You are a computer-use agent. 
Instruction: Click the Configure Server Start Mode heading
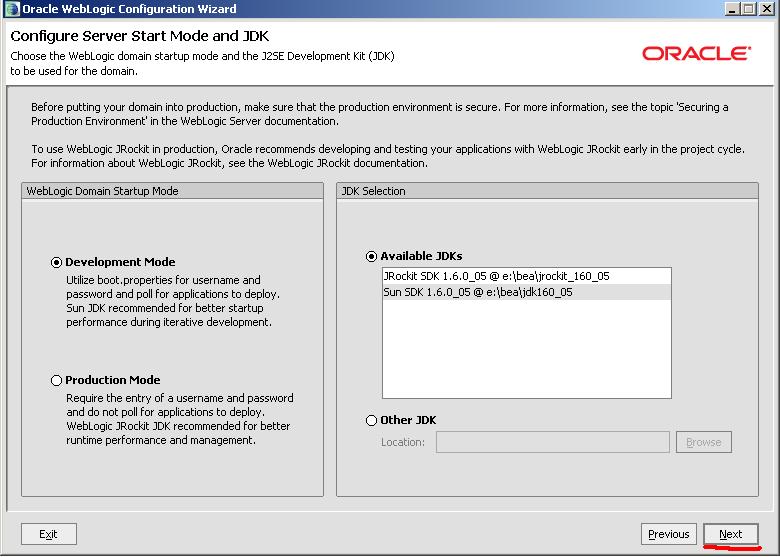pyautogui.click(x=140, y=36)
